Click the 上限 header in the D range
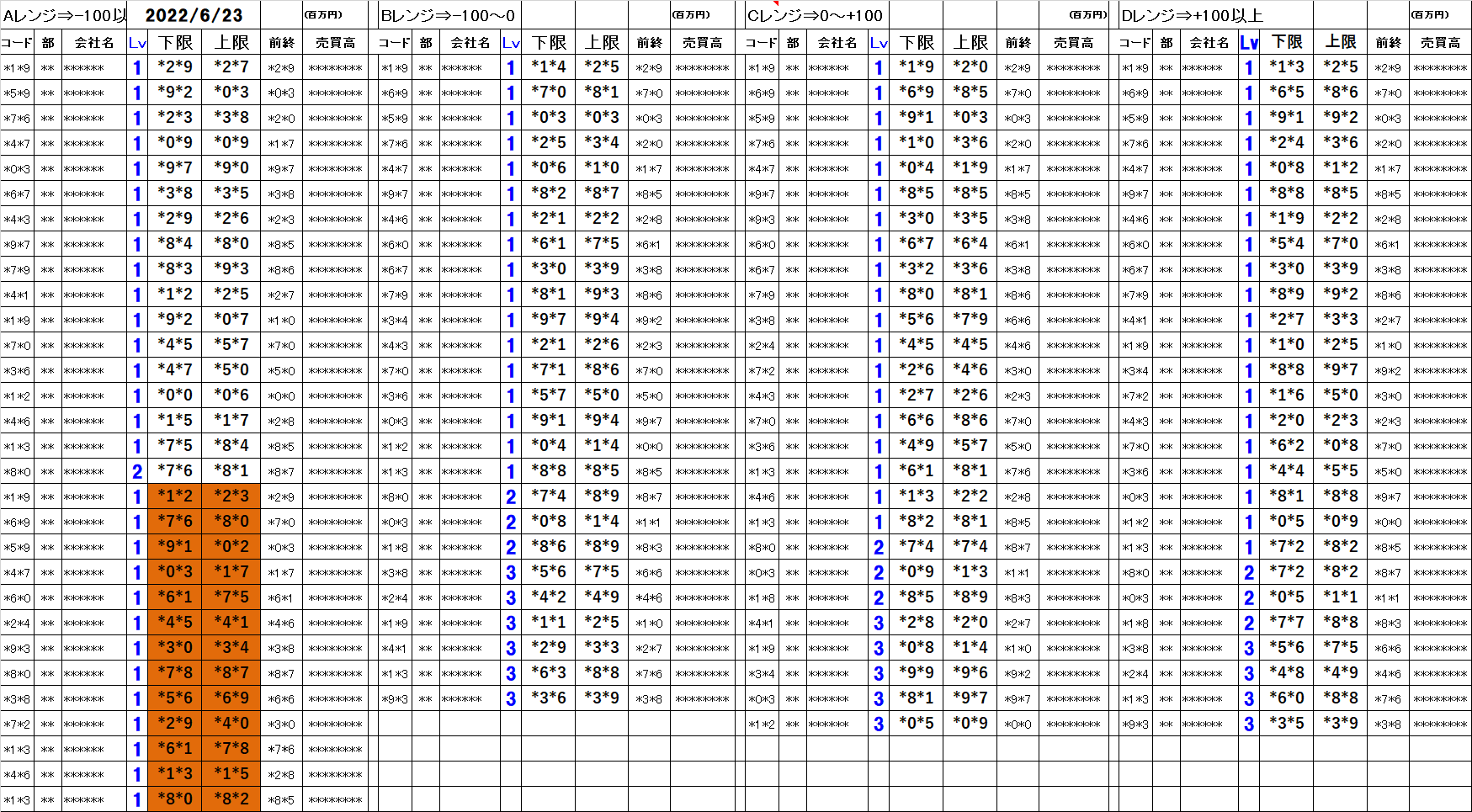 1341,42
